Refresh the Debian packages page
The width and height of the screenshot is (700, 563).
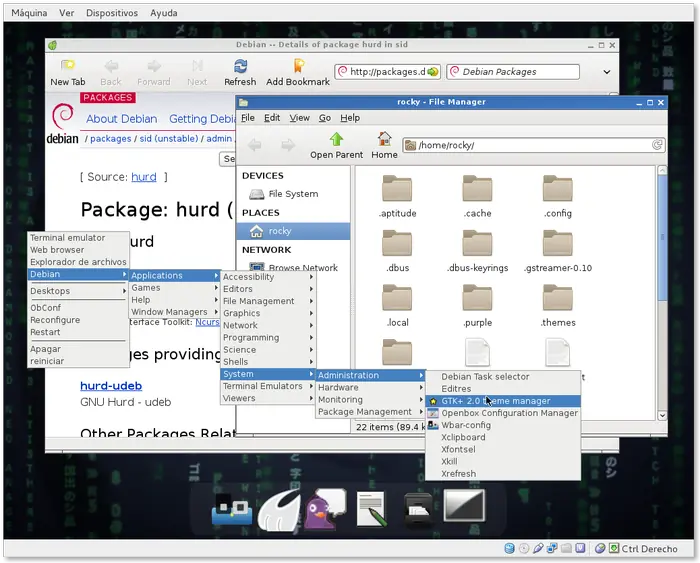click(240, 72)
